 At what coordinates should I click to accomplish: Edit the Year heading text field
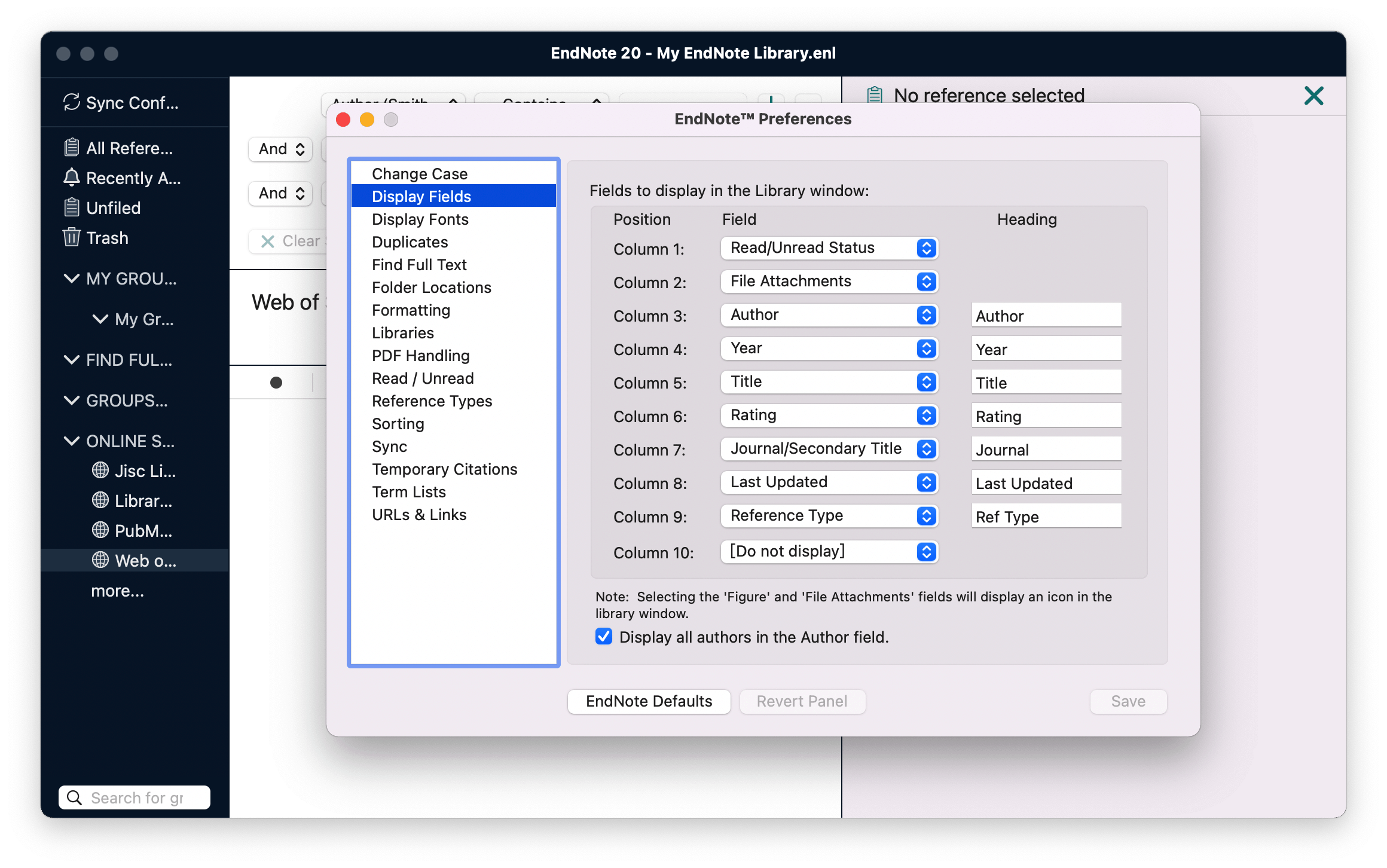pyautogui.click(x=1046, y=349)
